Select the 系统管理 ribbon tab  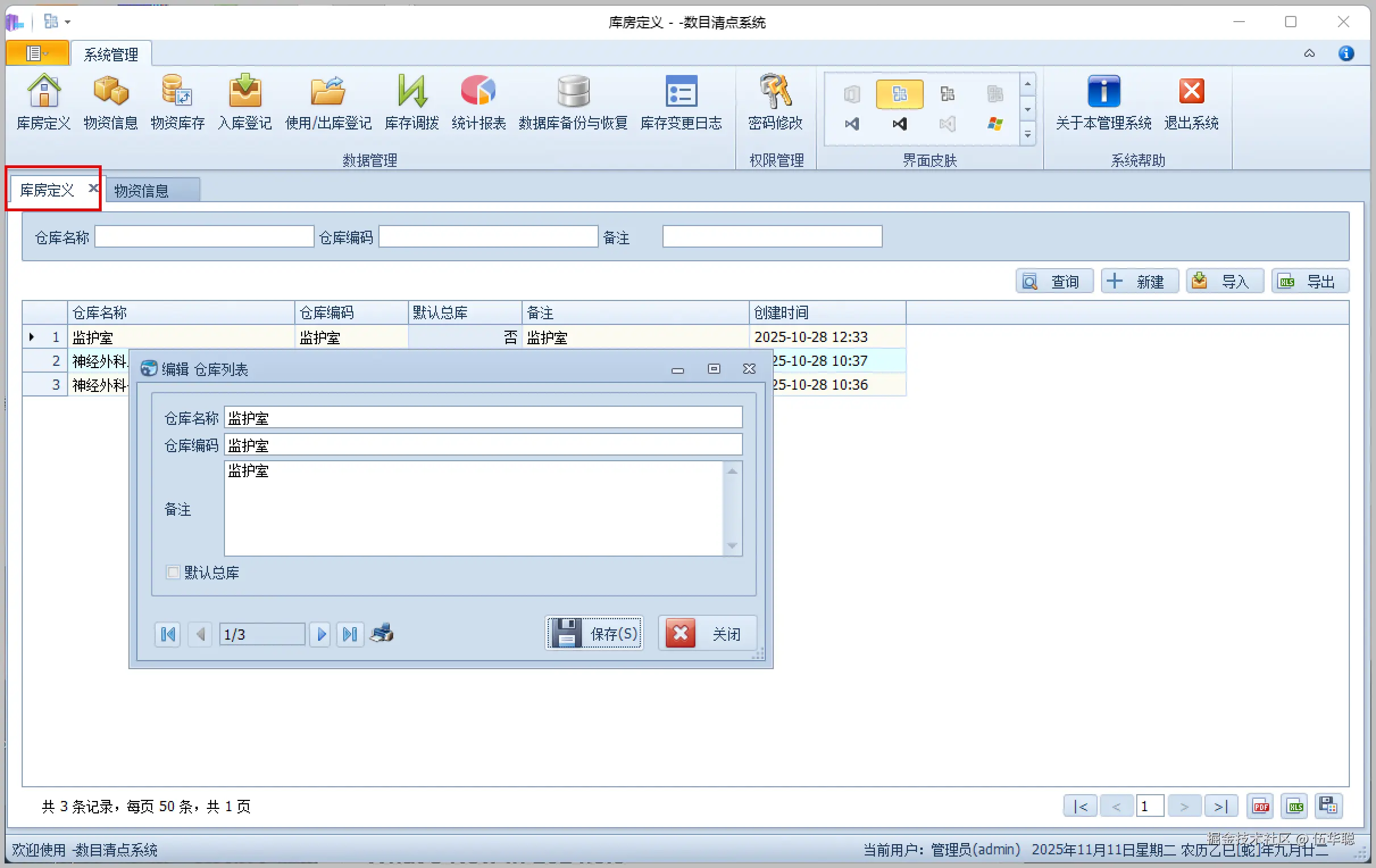[111, 55]
